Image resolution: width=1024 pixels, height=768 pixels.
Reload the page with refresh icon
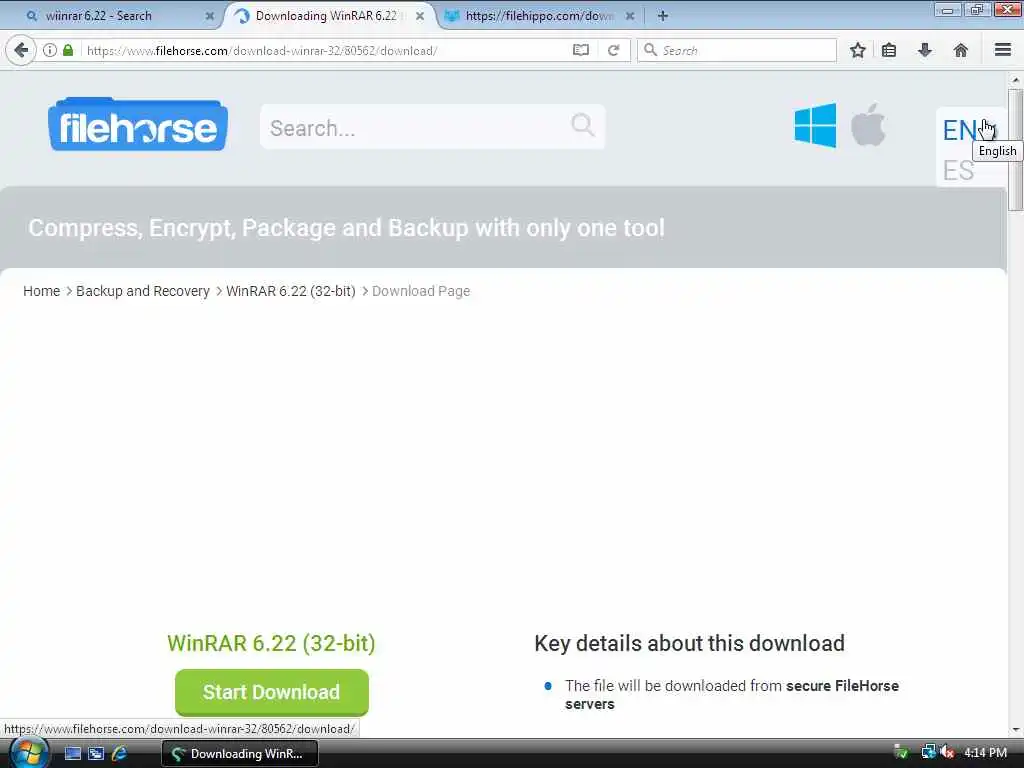pyautogui.click(x=613, y=50)
